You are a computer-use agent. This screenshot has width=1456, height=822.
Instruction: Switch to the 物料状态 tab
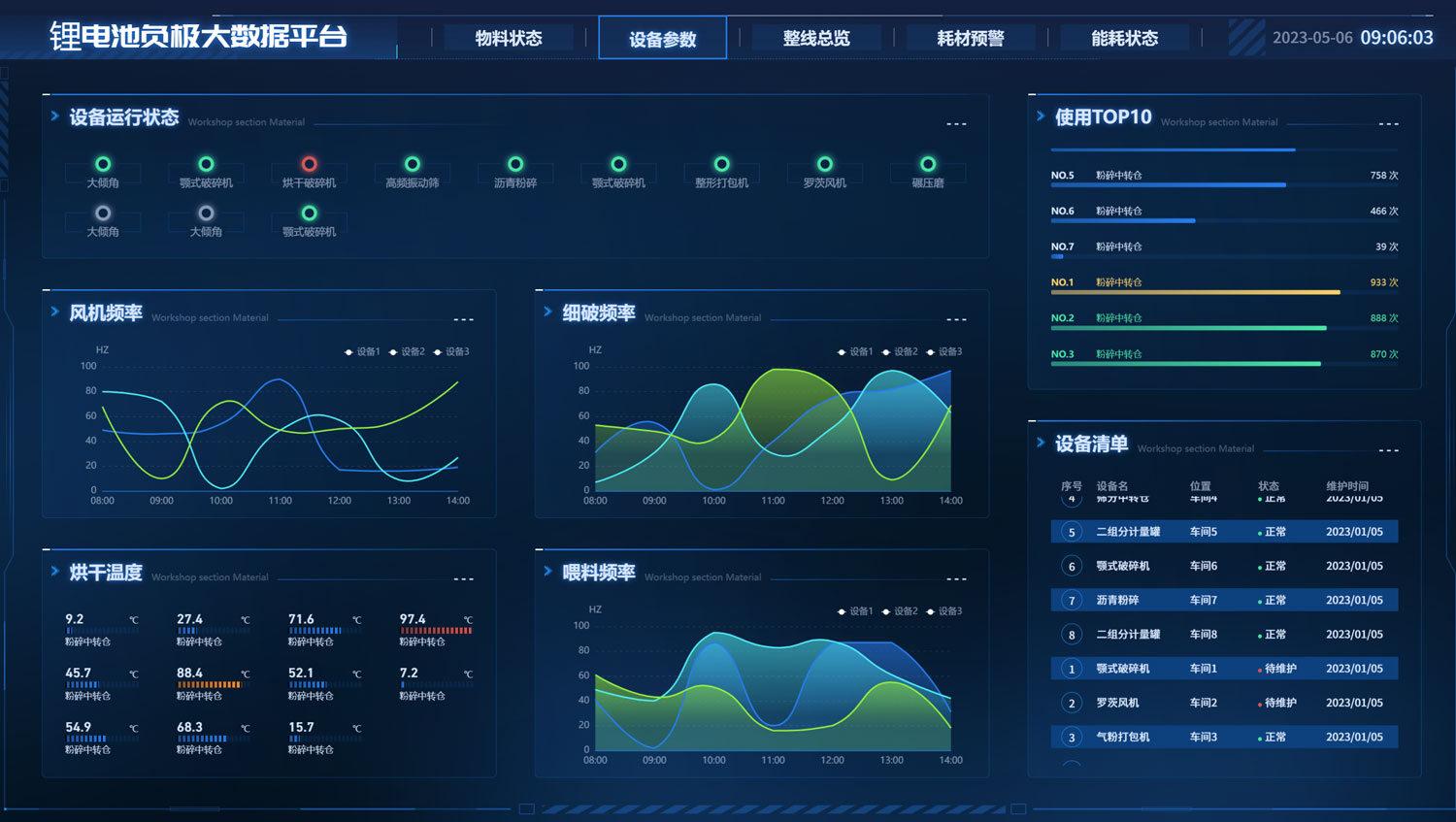(509, 39)
